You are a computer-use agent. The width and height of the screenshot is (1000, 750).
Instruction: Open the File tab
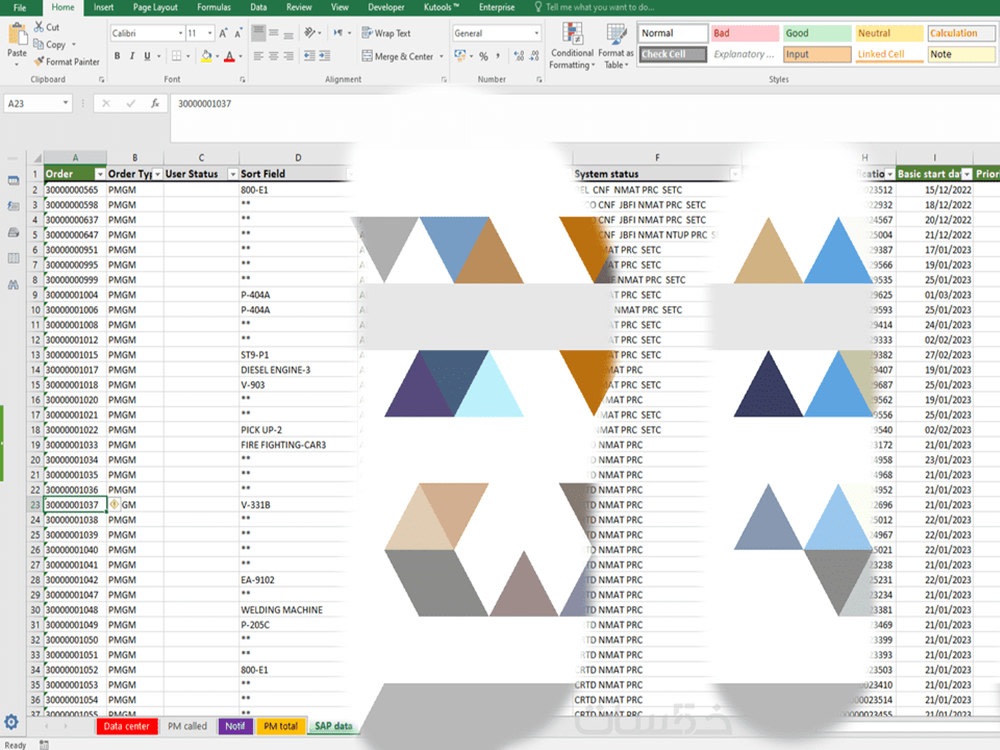coord(20,8)
